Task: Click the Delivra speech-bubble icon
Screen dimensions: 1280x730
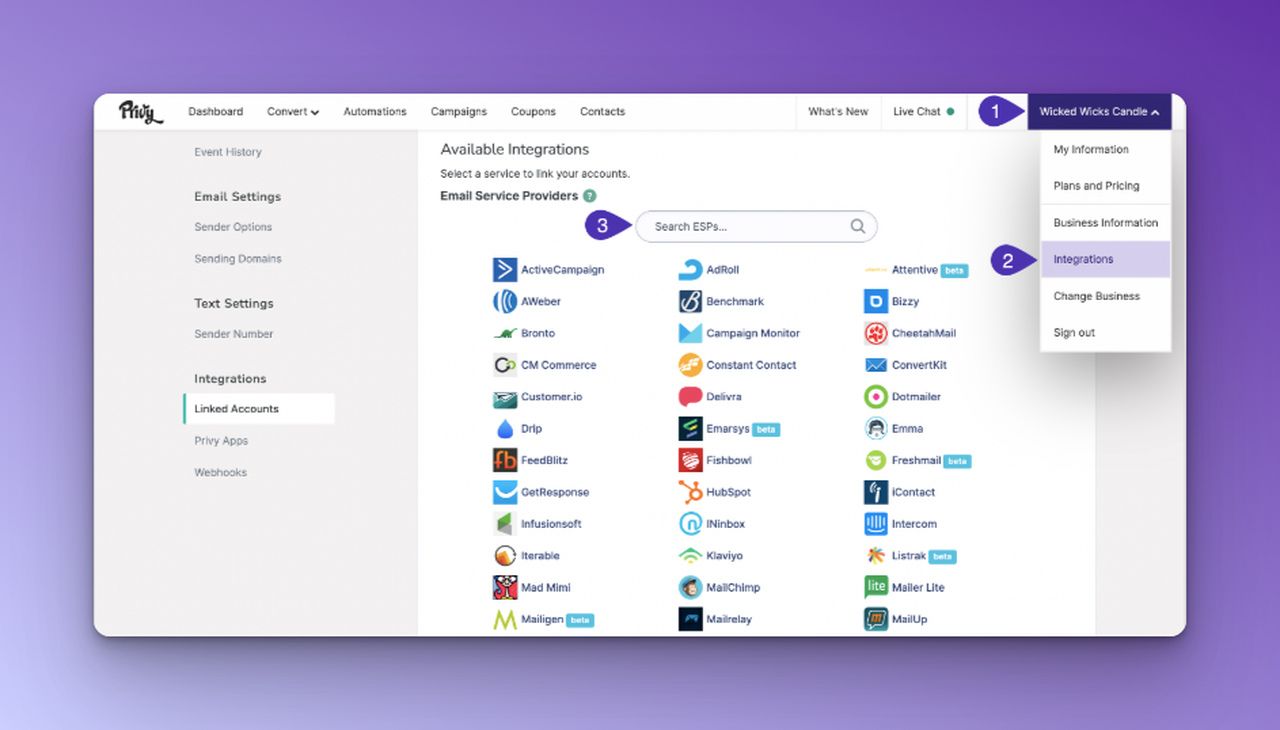Action: click(x=690, y=397)
